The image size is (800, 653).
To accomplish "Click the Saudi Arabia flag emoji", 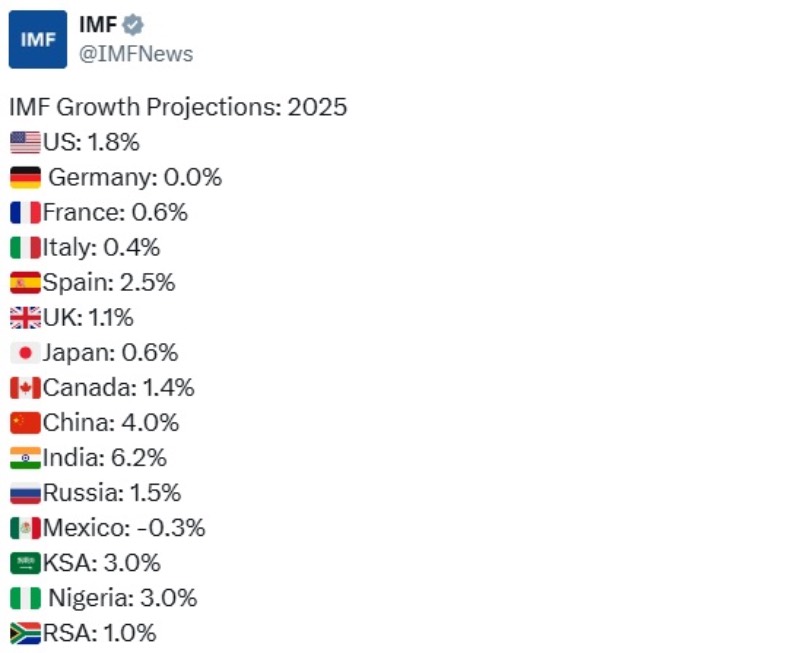I will click(x=26, y=562).
